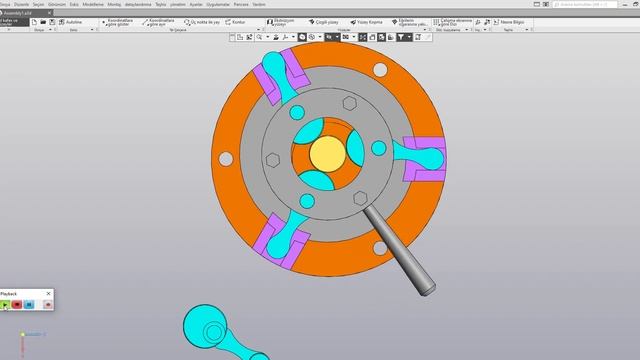Click in the command search field
The width and height of the screenshot is (640, 360).
(584, 4)
